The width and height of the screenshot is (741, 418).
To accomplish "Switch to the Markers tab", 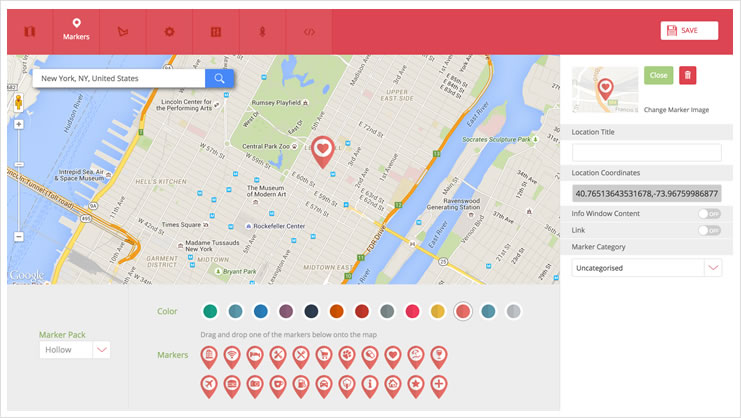I will coord(77,30).
